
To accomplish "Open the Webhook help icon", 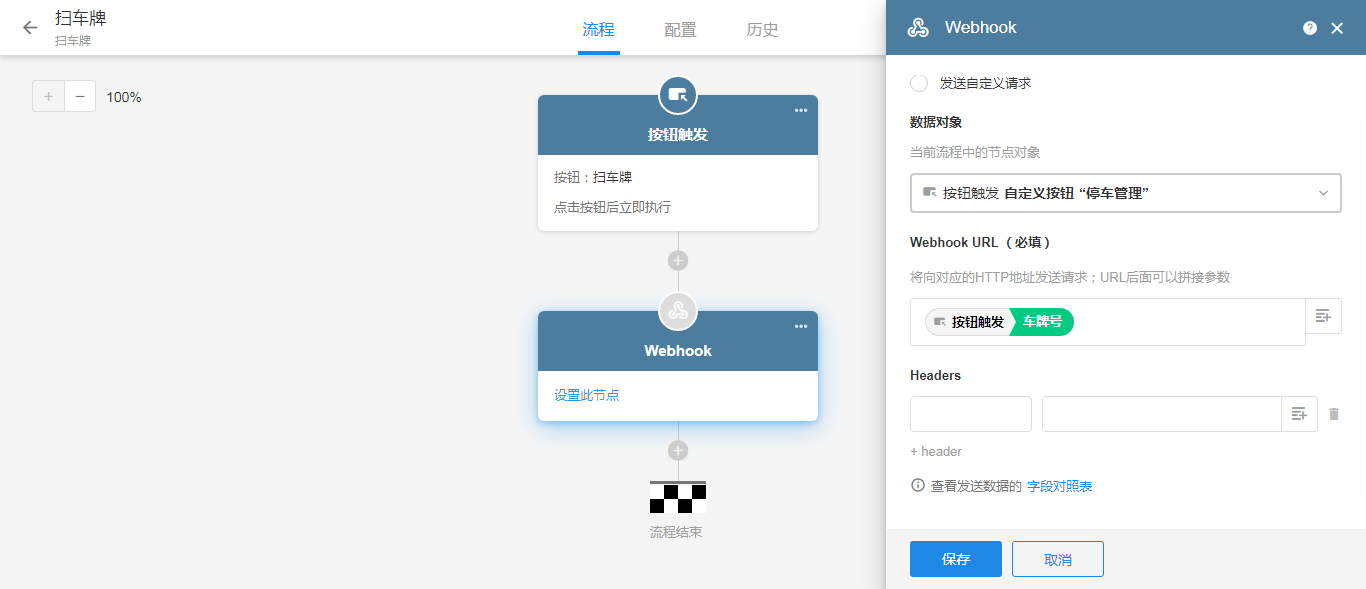I will (x=1310, y=28).
